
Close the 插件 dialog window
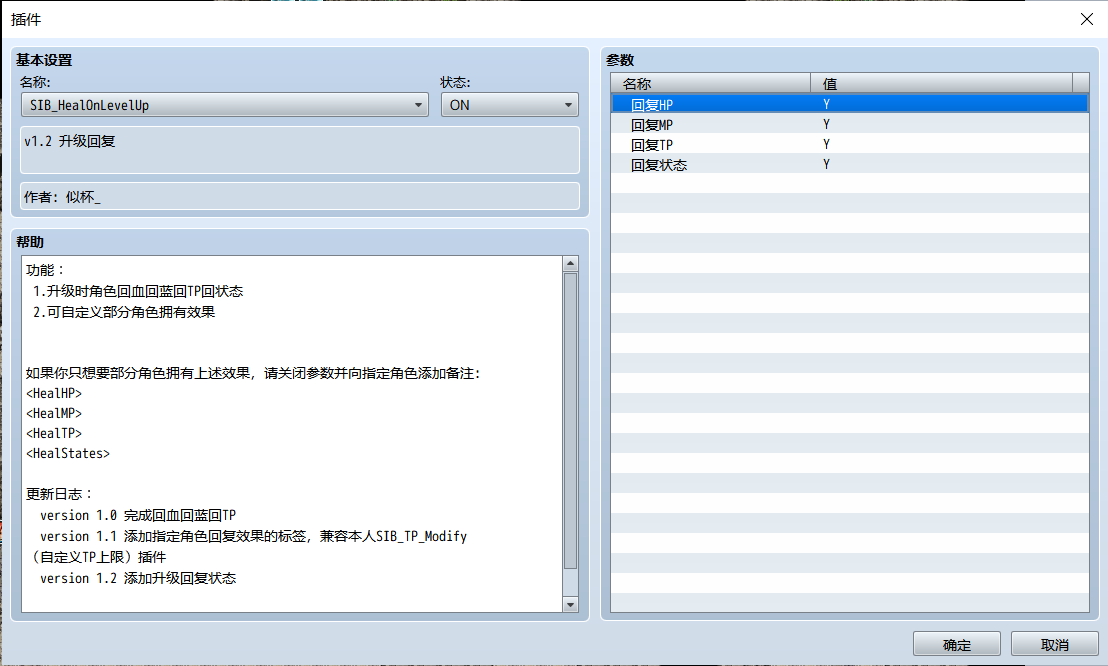pyautogui.click(x=1087, y=19)
